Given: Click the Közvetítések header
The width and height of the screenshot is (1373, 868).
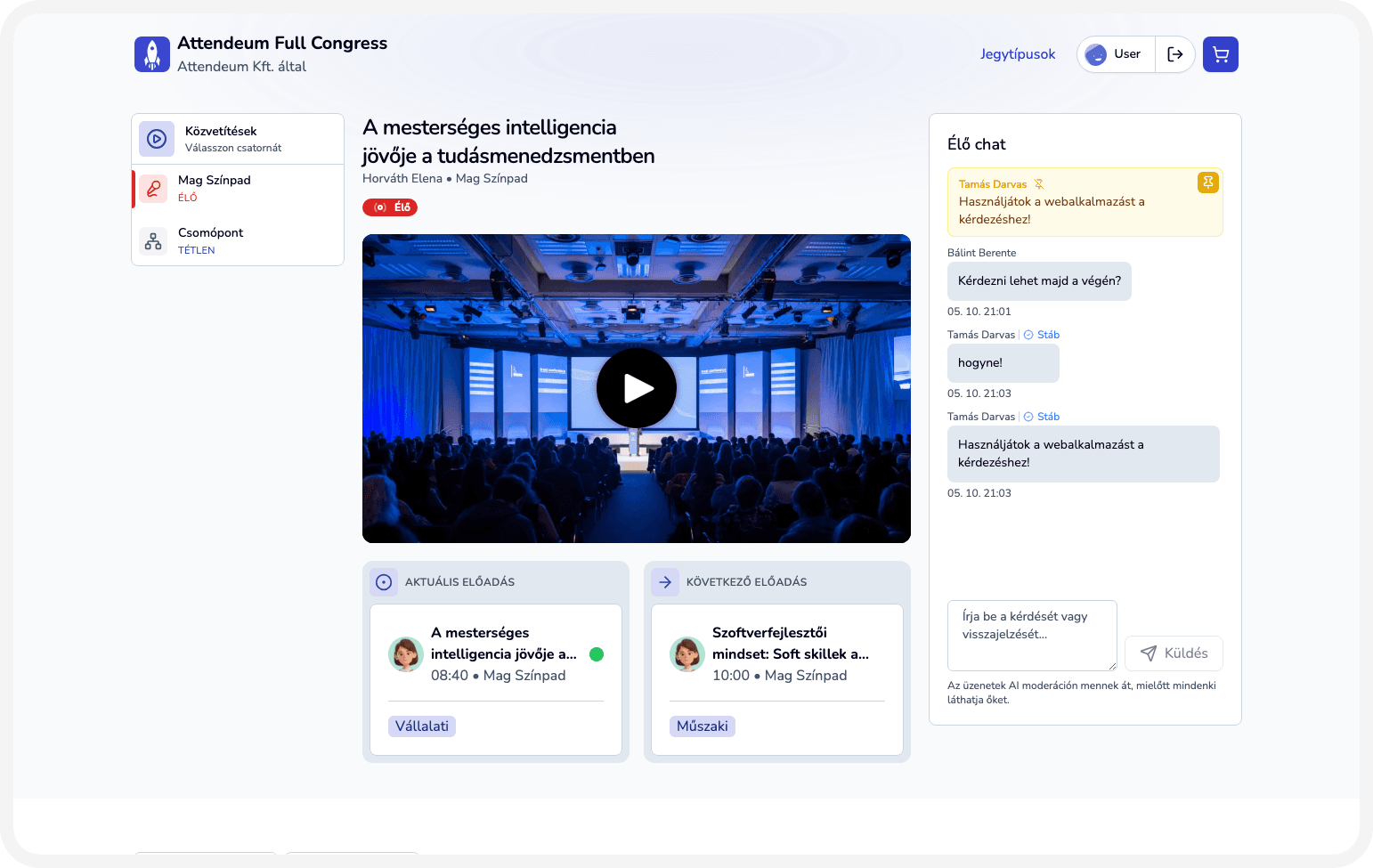Looking at the screenshot, I should tap(238, 139).
